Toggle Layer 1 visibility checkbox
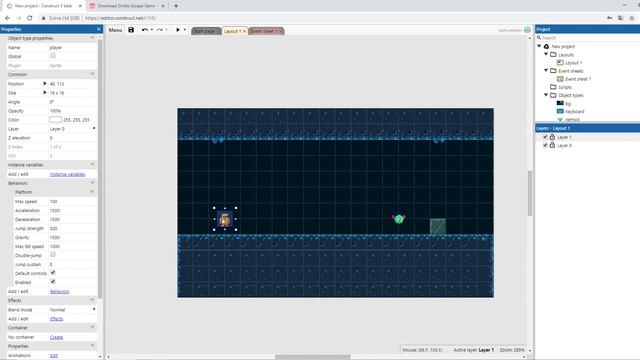The width and height of the screenshot is (640, 360). 545,137
